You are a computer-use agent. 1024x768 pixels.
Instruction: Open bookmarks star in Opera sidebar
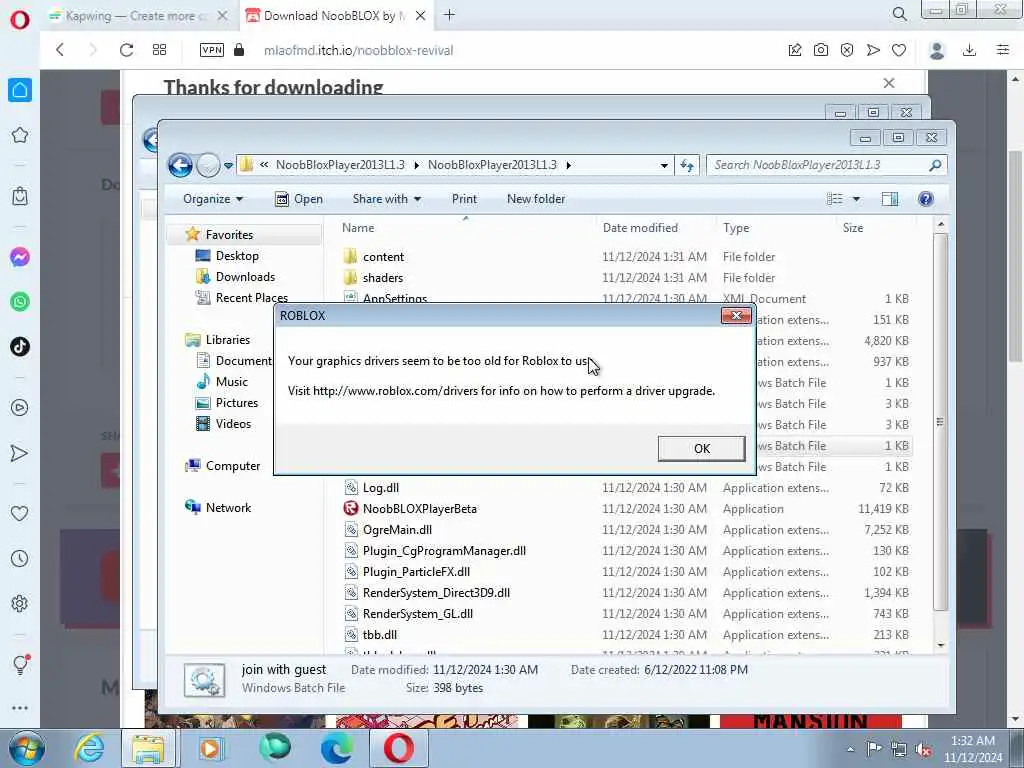[x=20, y=135]
